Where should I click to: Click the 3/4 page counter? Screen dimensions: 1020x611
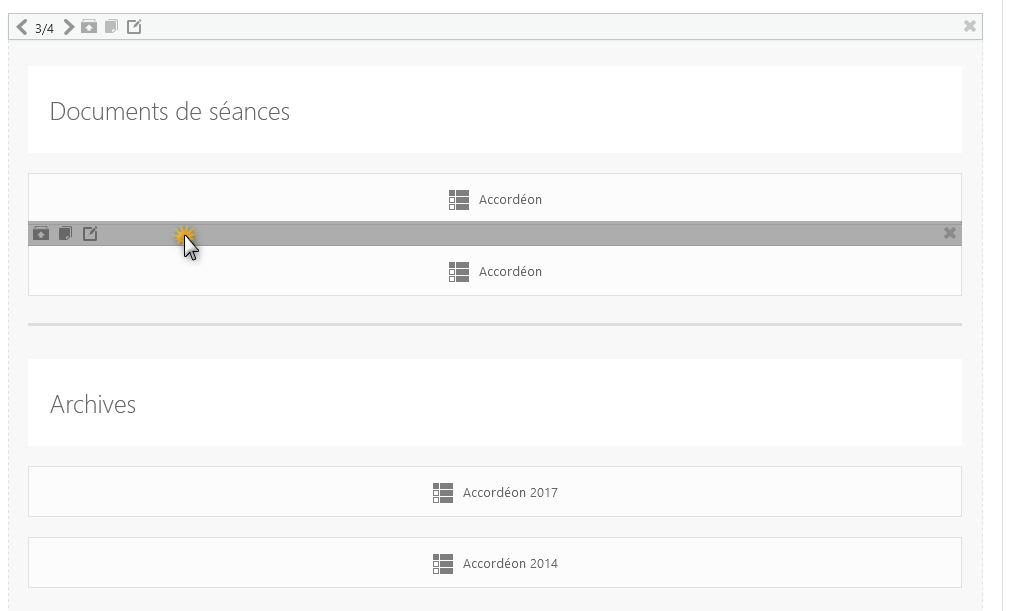click(x=44, y=28)
